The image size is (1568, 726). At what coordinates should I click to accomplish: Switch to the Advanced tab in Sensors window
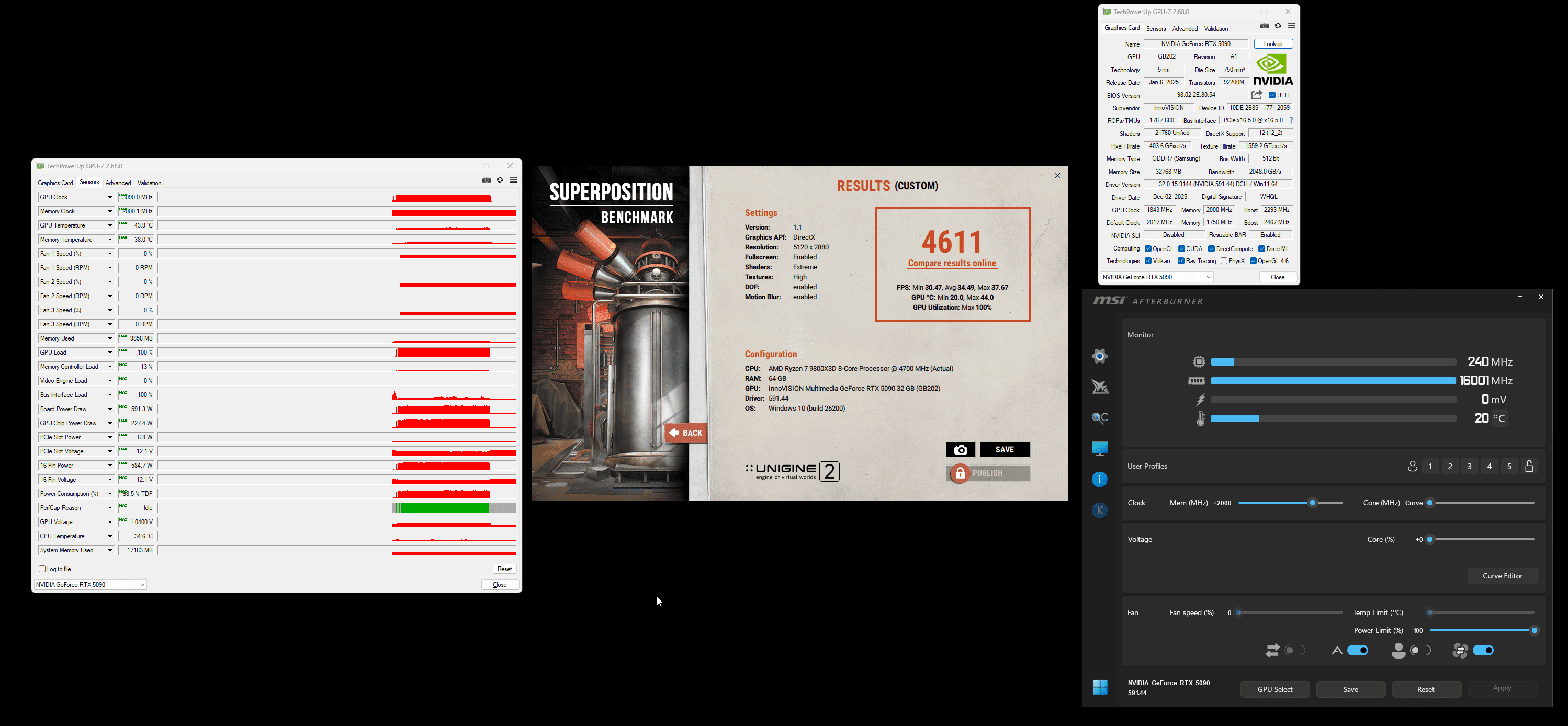coord(118,183)
